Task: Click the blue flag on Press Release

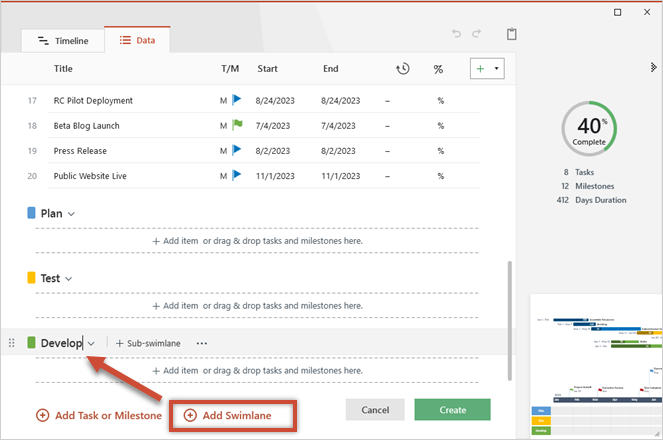Action: pos(237,150)
